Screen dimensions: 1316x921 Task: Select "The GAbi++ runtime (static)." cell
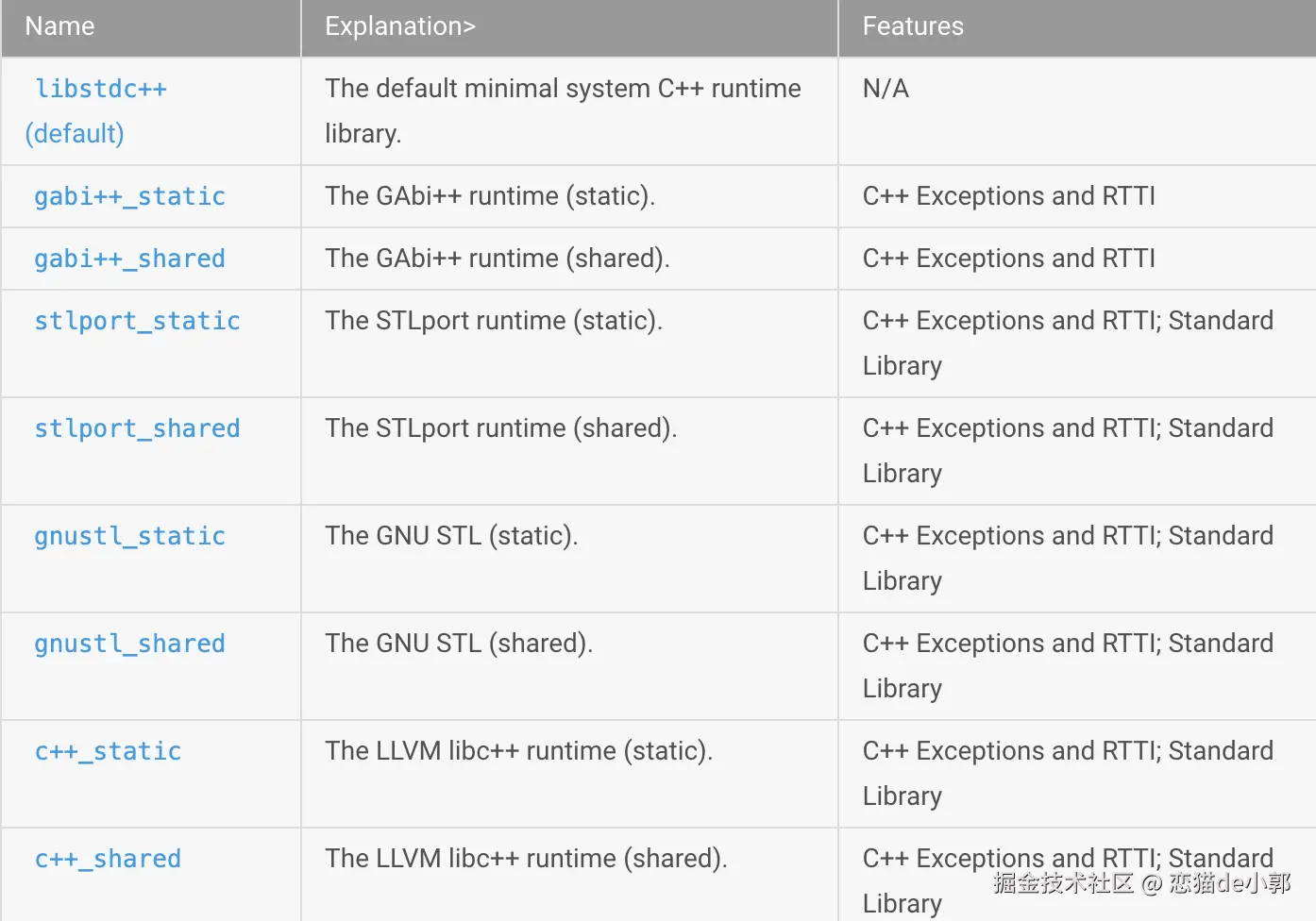[x=490, y=196]
